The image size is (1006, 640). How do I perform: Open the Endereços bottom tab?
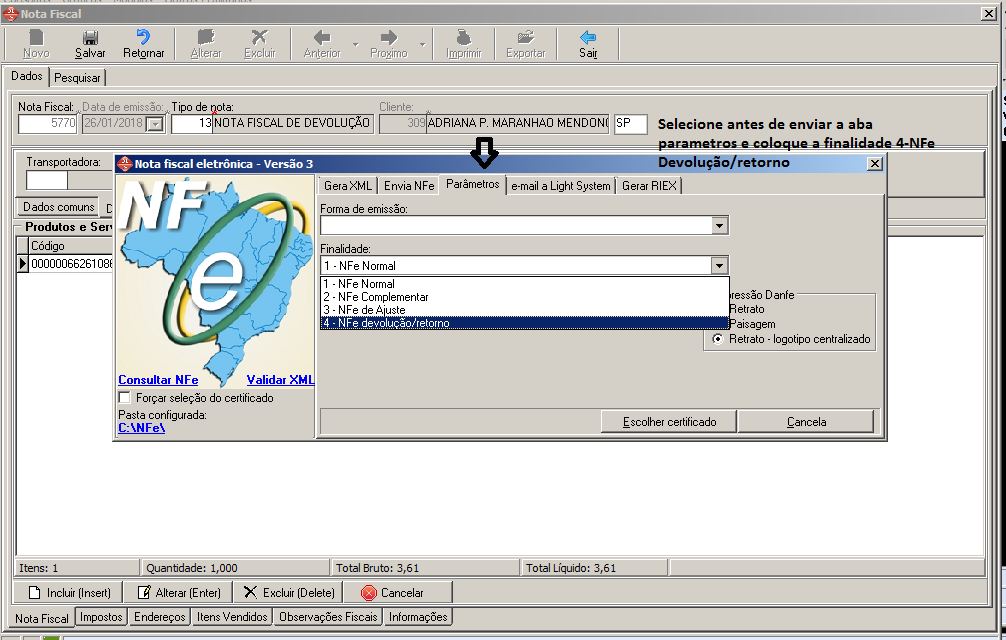pyautogui.click(x=159, y=617)
